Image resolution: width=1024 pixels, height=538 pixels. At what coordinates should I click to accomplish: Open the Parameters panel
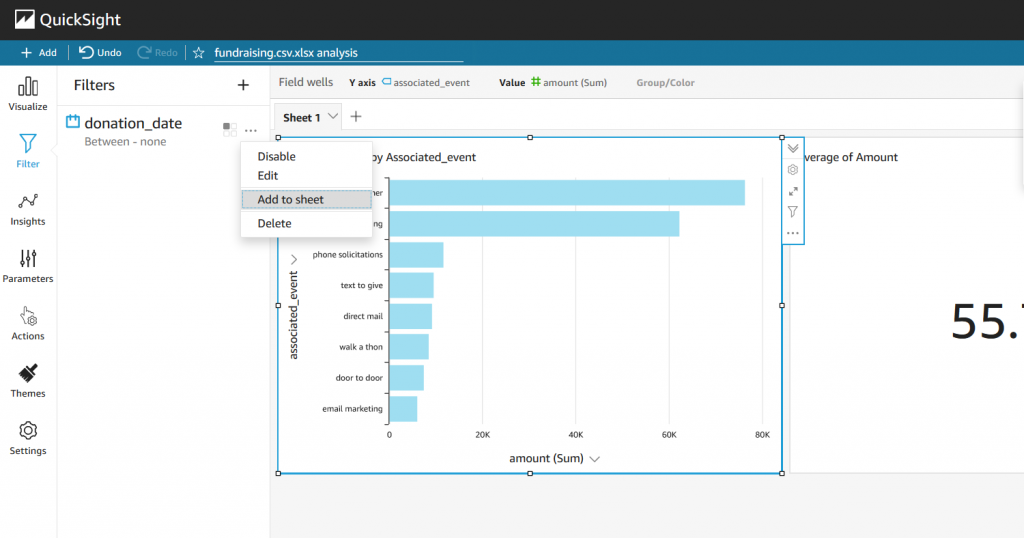pos(28,266)
